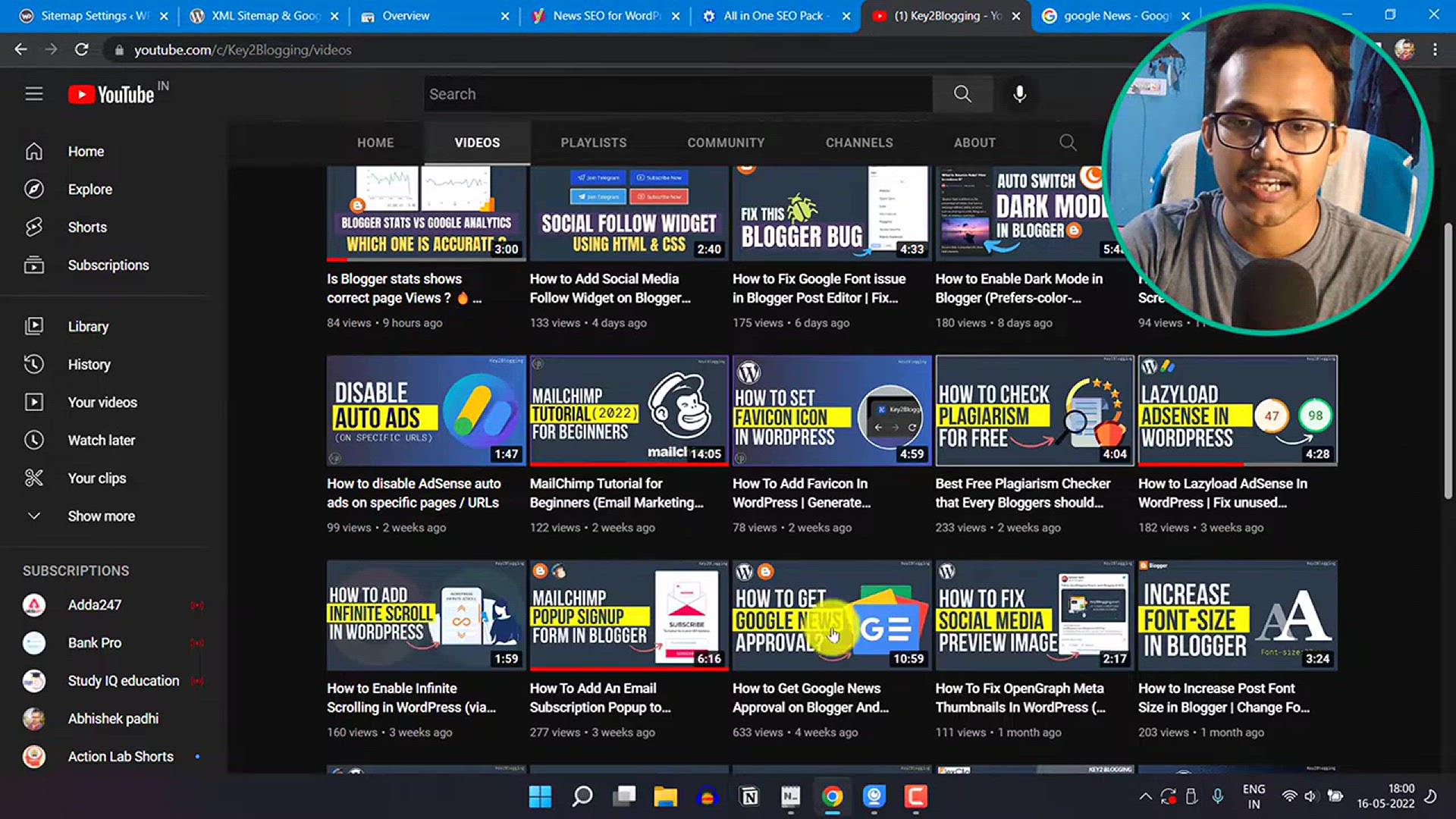
Task: Switch to the PLAYLISTS tab
Action: [x=594, y=143]
